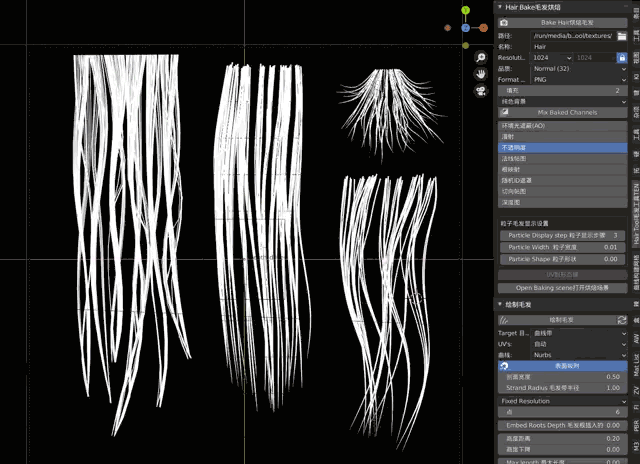The width and height of the screenshot is (640, 464).
Task: Select the 随机ID遮罩 bake channel row
Action: [563, 180]
